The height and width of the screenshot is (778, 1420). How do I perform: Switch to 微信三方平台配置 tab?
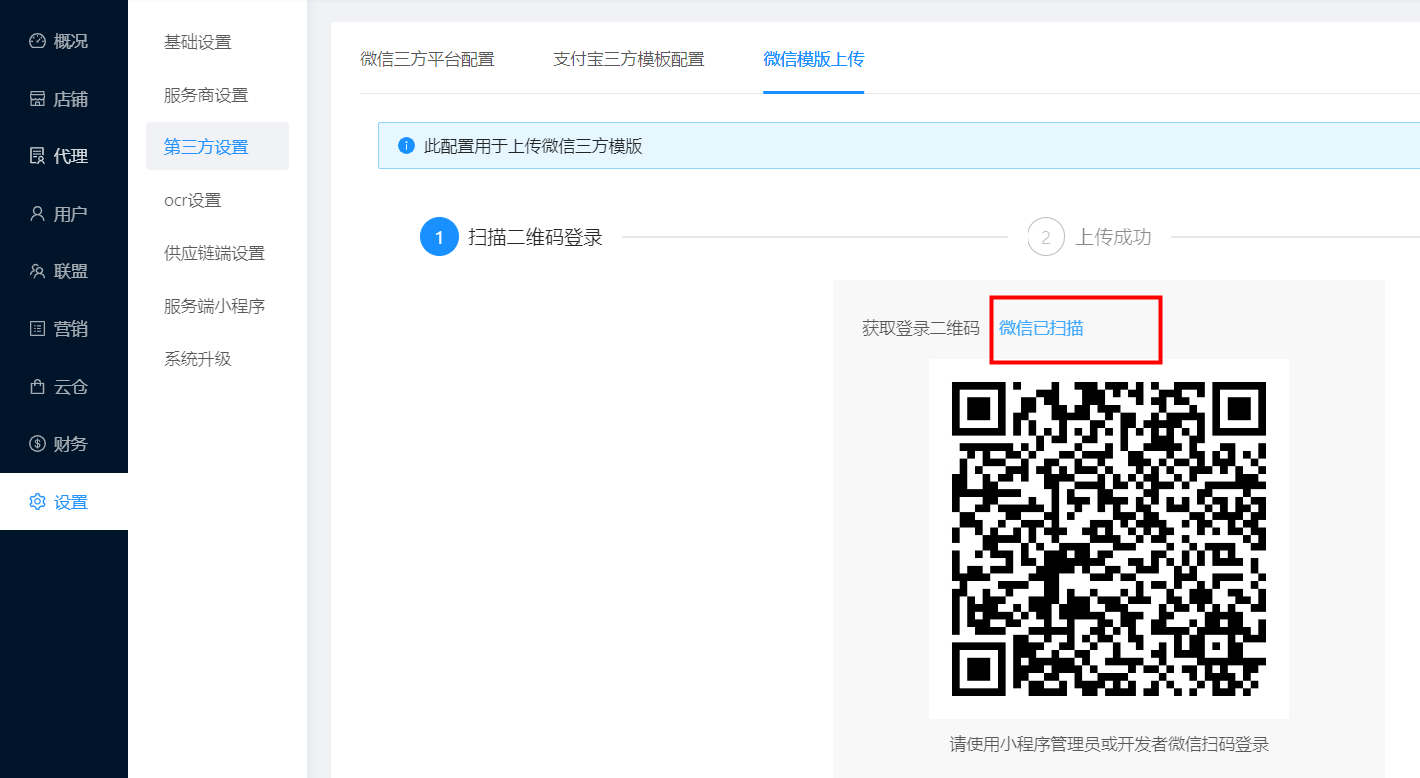(427, 59)
